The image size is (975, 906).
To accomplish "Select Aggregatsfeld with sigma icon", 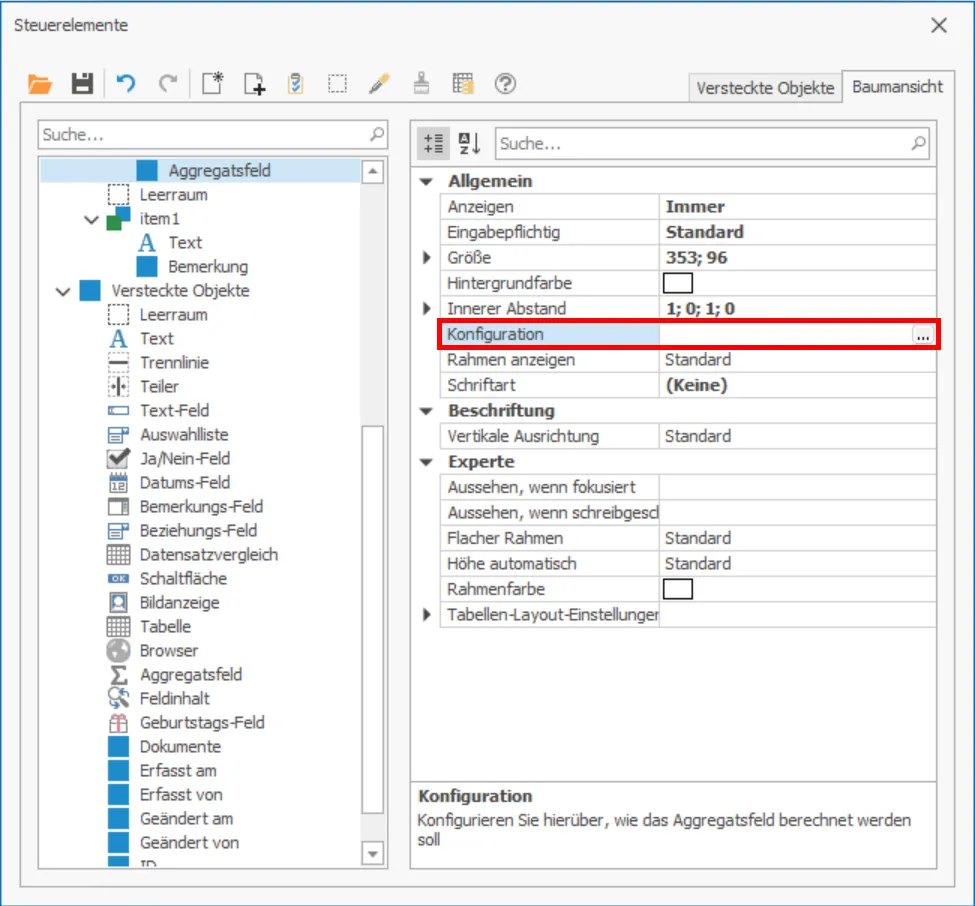I will [175, 674].
